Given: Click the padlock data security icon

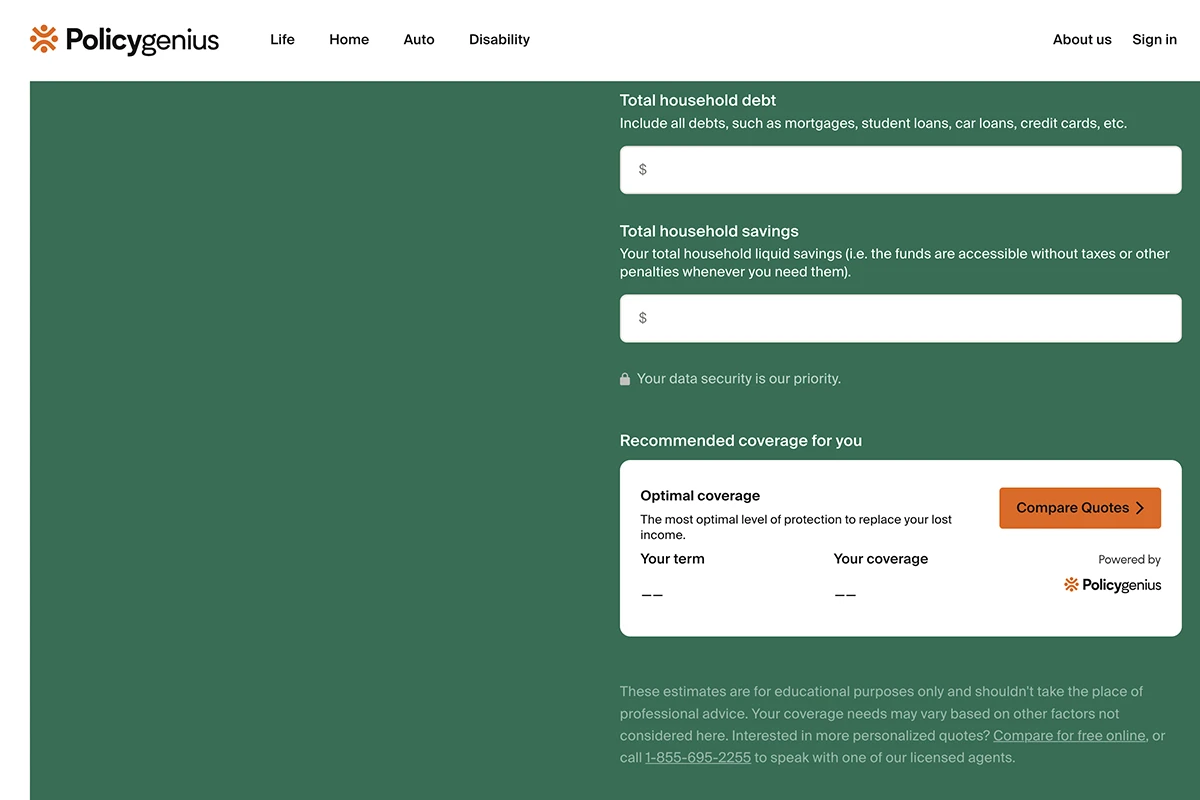Looking at the screenshot, I should pos(625,379).
